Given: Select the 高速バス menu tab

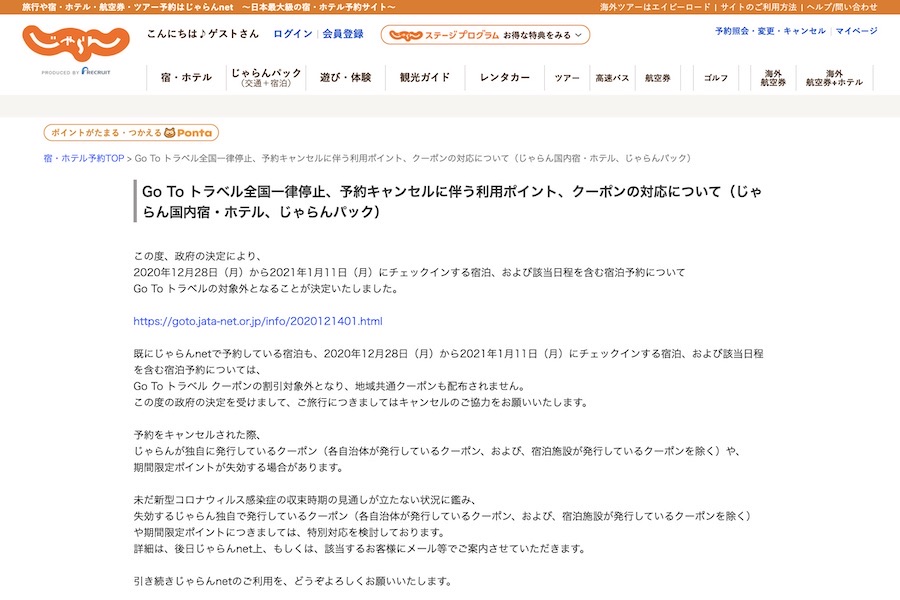Looking at the screenshot, I should click(612, 78).
